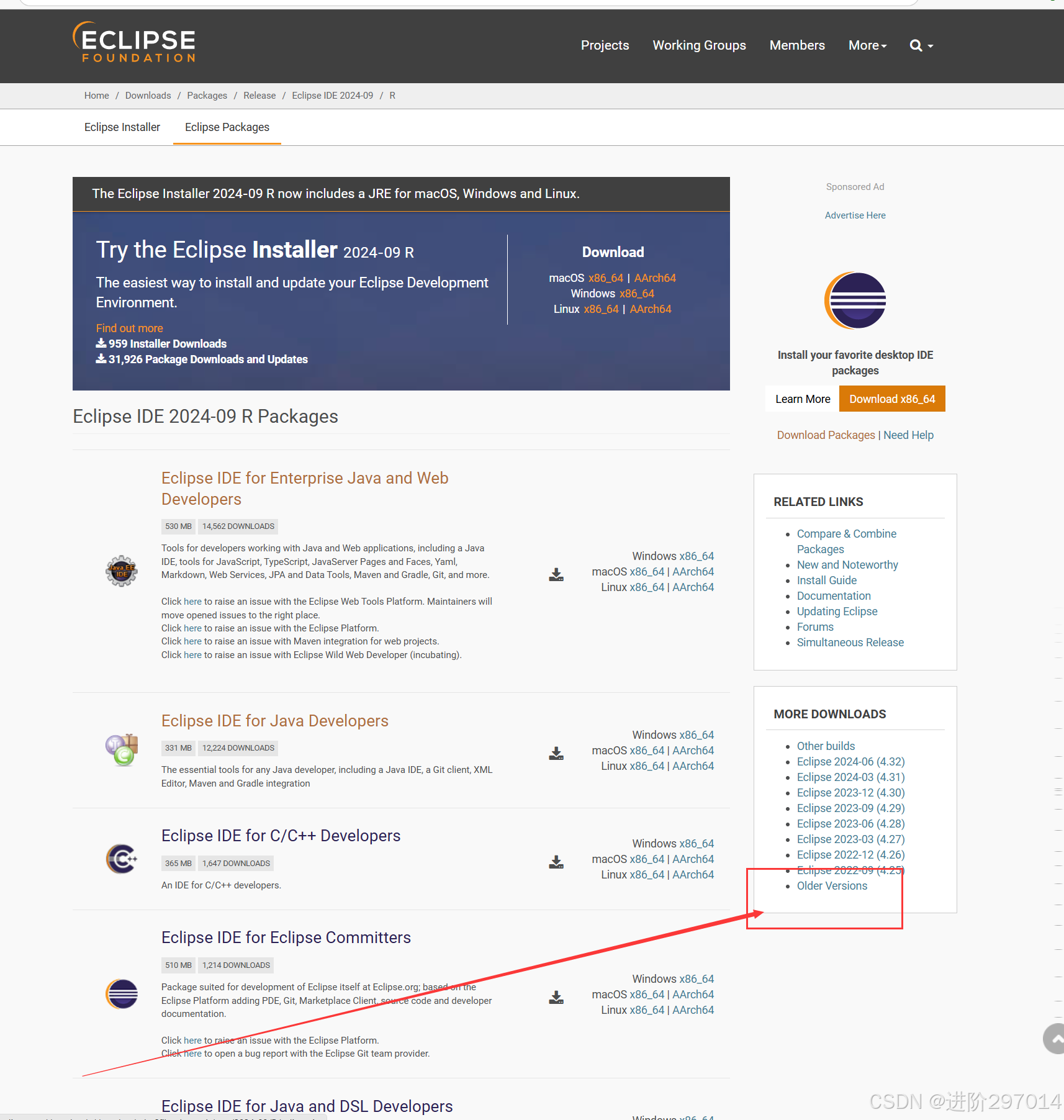Click the Advertise Here link
1064x1120 pixels.
(855, 215)
